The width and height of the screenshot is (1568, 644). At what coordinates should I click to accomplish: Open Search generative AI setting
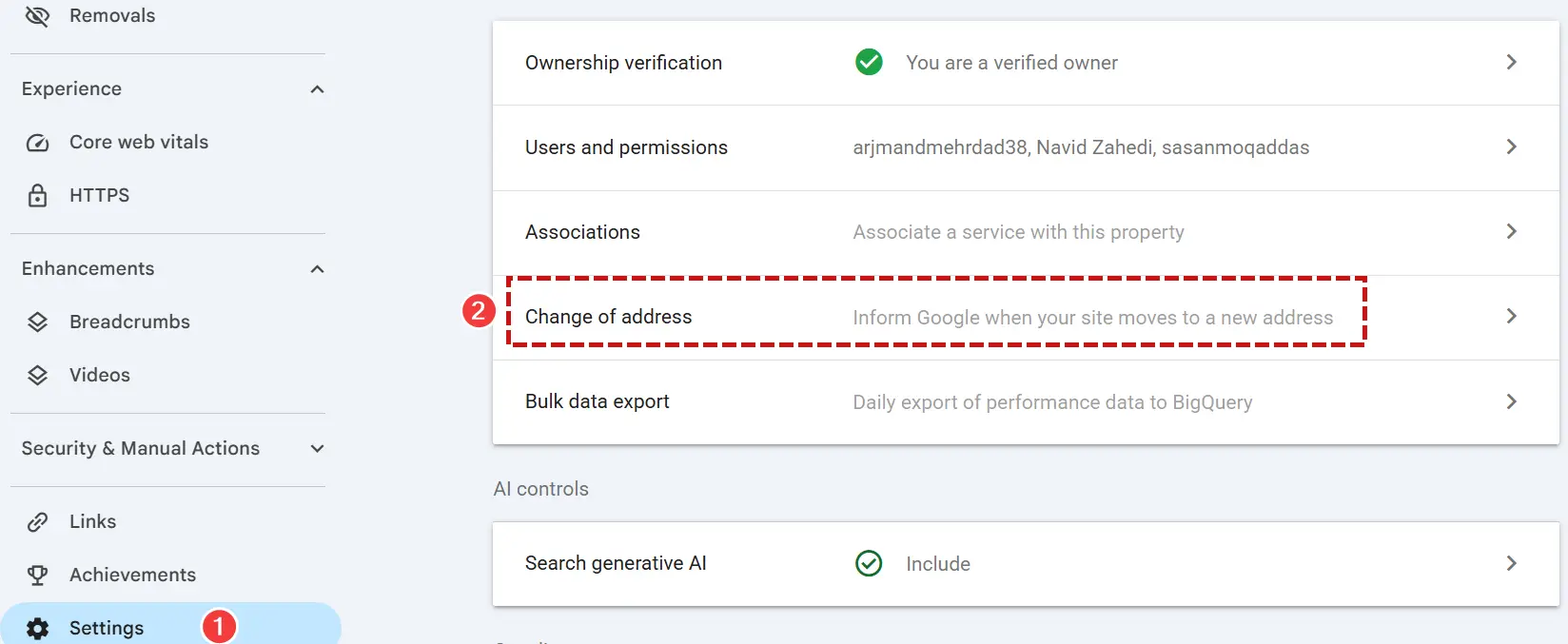[1026, 563]
